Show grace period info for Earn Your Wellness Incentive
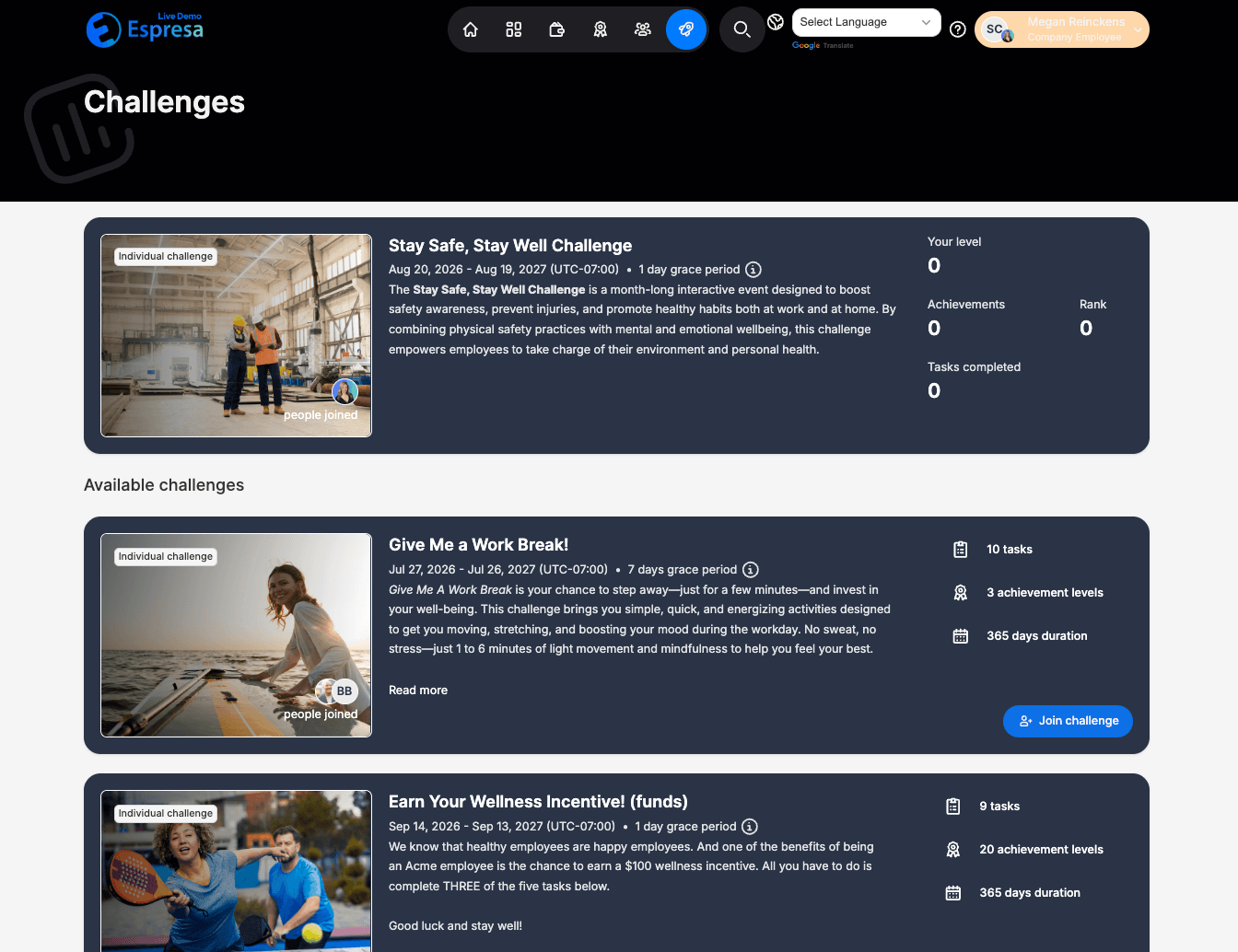The height and width of the screenshot is (952, 1238). click(750, 827)
